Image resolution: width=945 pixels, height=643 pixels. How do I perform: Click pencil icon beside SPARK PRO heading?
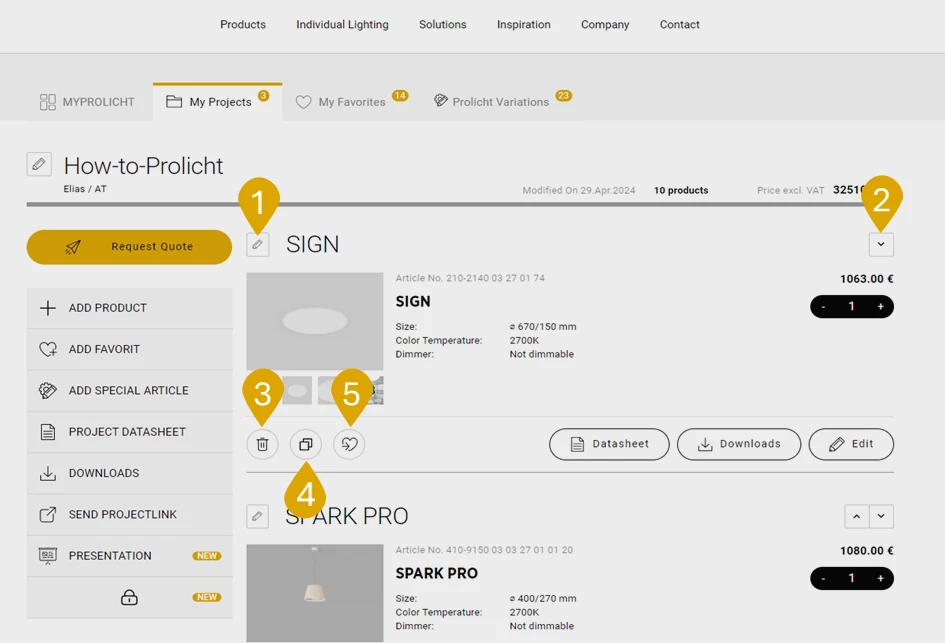coord(258,516)
